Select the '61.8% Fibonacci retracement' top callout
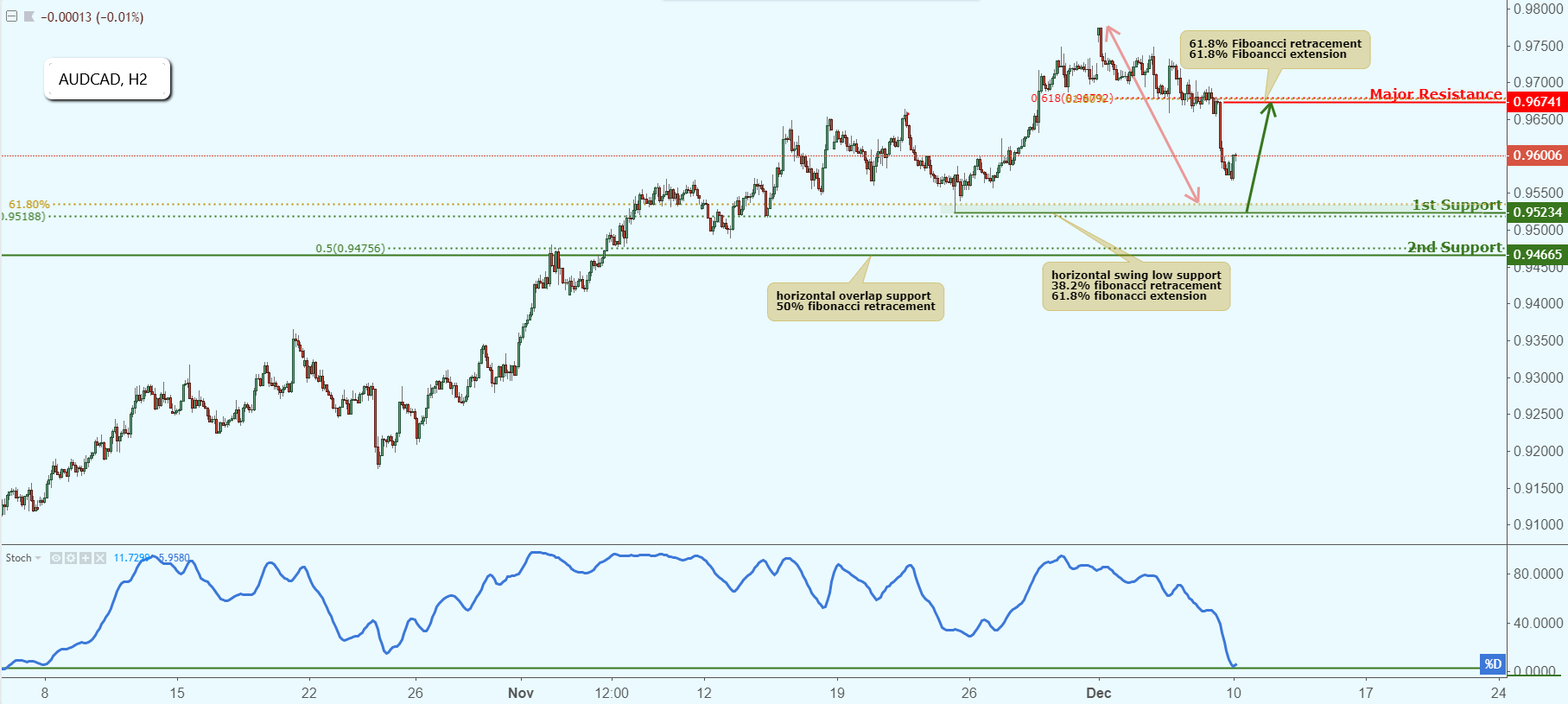The image size is (1568, 704). click(x=1275, y=49)
